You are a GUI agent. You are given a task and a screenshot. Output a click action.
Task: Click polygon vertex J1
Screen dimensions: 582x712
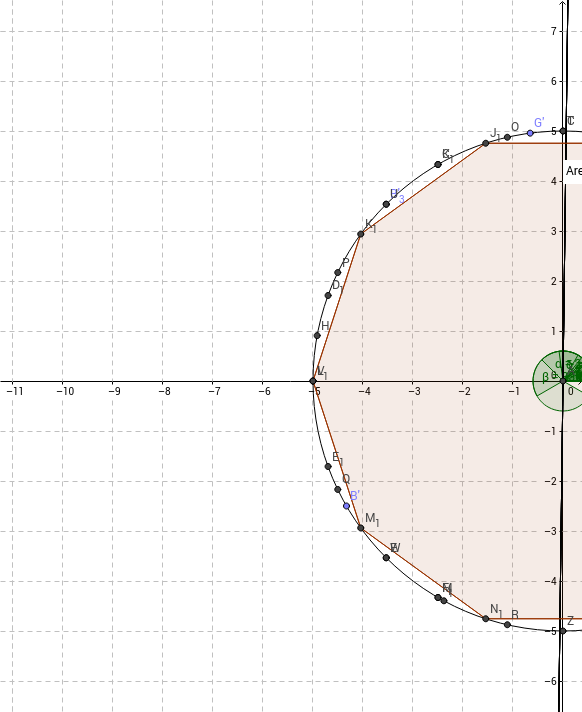[x=485, y=143]
